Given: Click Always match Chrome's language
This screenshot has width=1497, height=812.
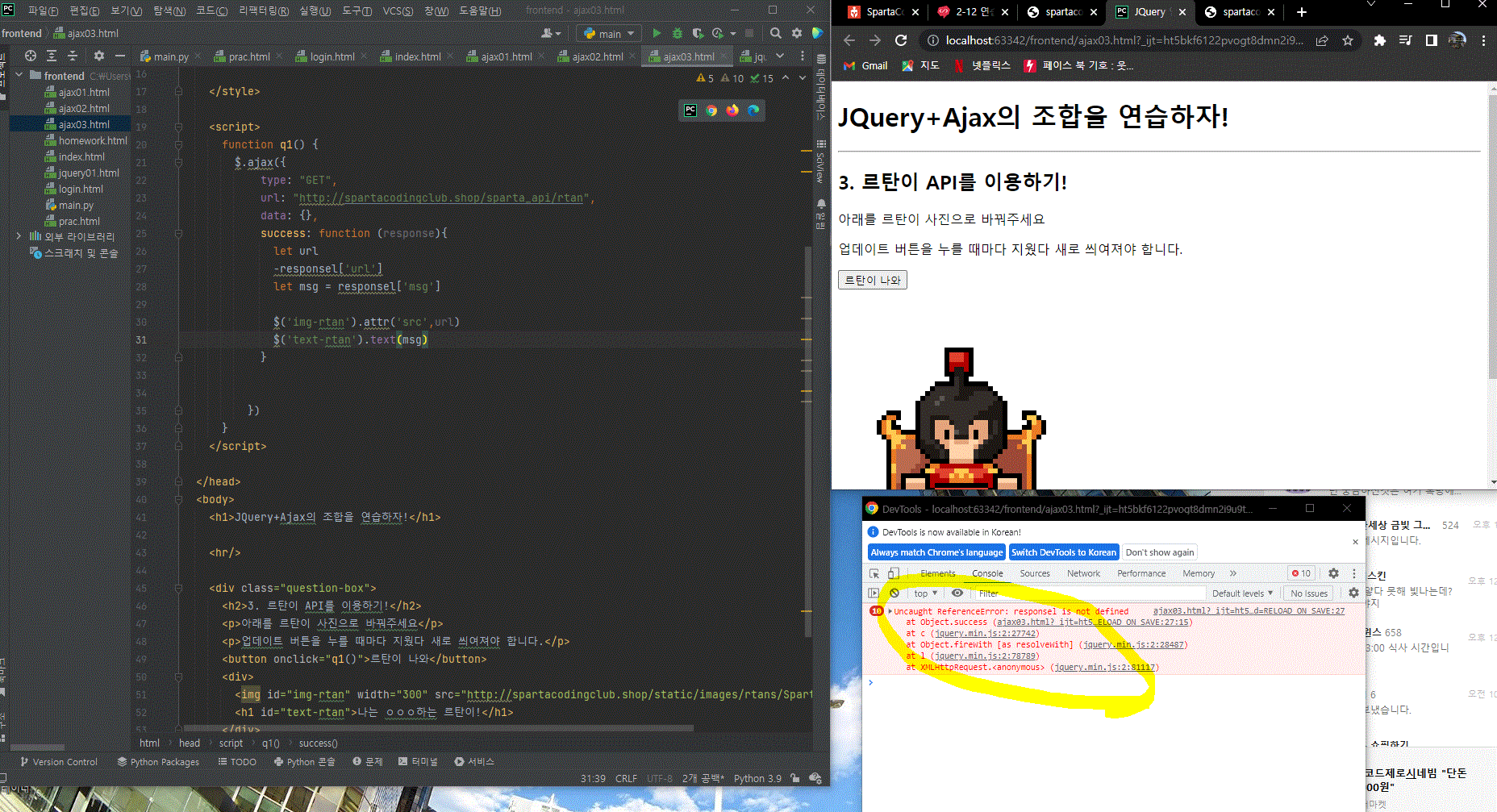Looking at the screenshot, I should click(x=936, y=552).
